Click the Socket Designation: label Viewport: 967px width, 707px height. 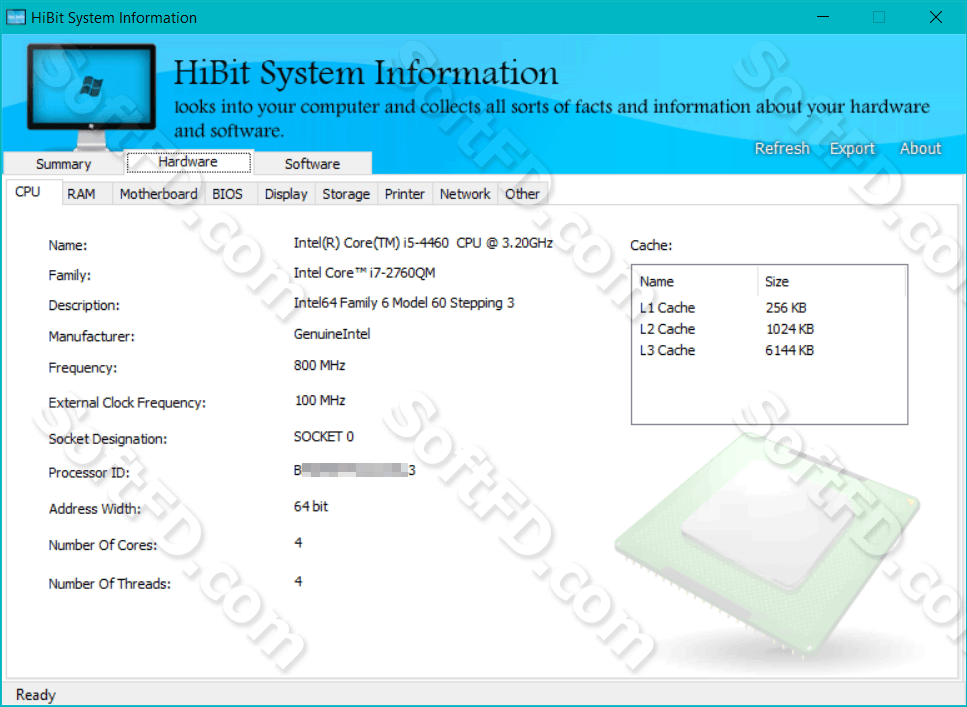(108, 439)
